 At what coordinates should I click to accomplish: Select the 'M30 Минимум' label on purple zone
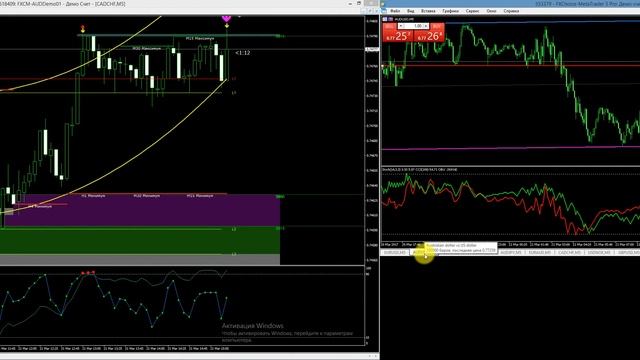point(147,196)
